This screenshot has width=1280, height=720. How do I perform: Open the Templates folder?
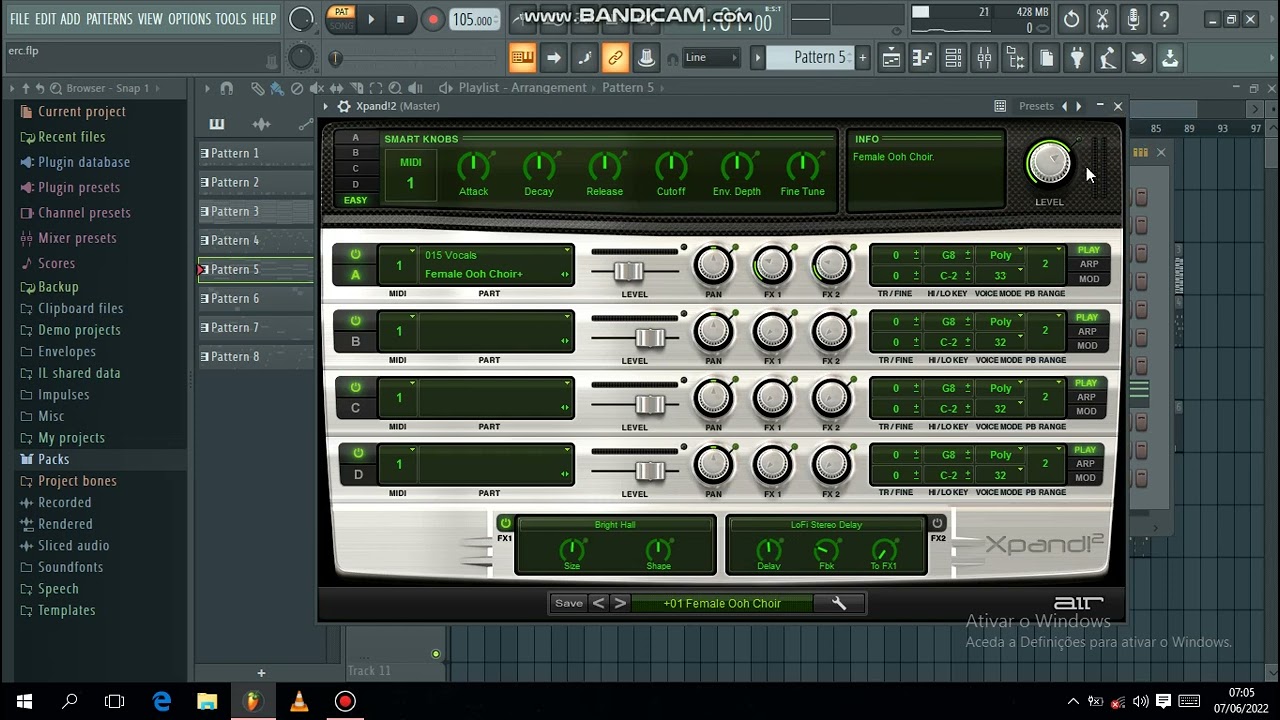pyautogui.click(x=66, y=610)
